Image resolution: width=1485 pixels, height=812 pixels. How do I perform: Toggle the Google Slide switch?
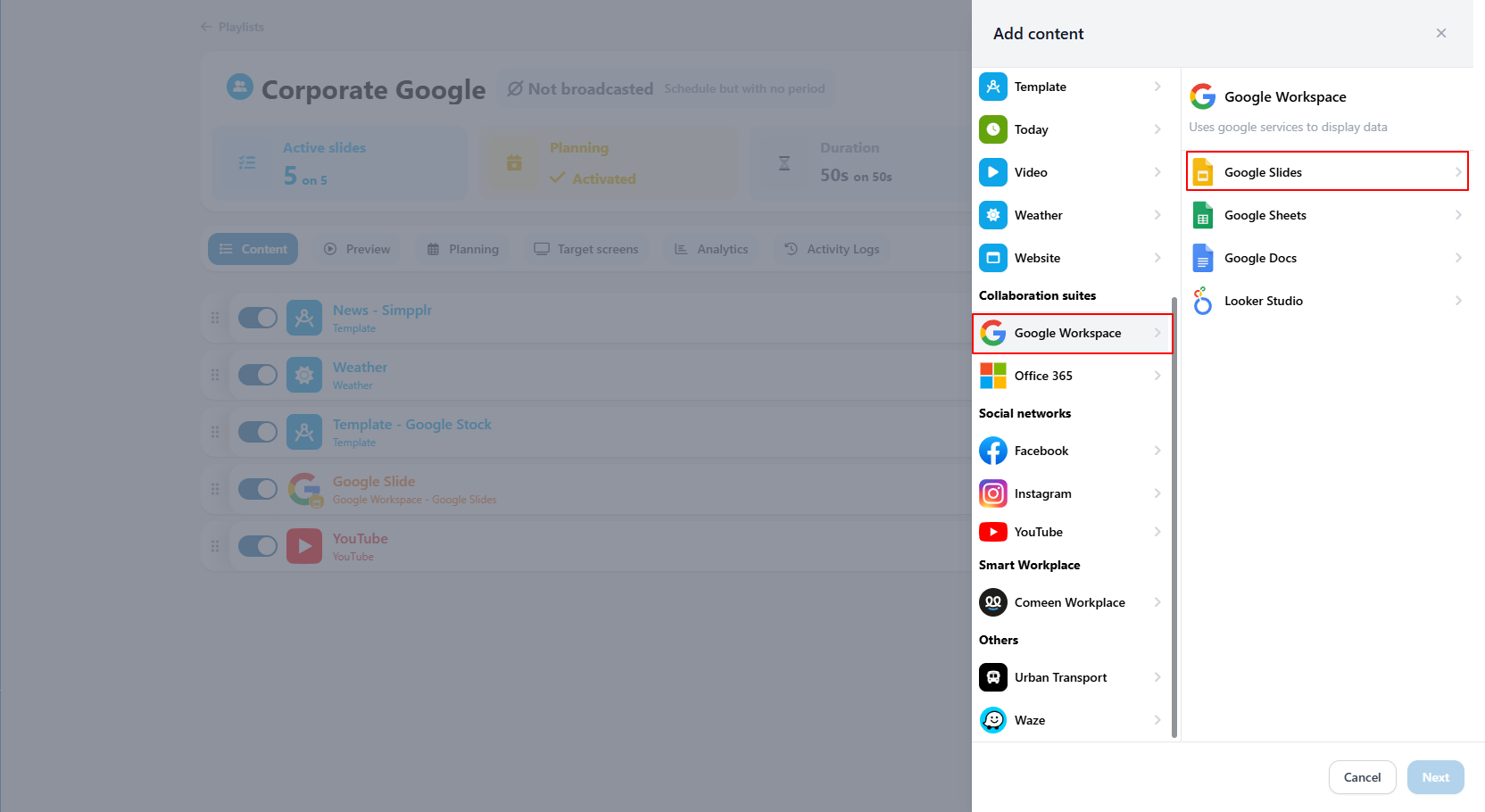(258, 489)
